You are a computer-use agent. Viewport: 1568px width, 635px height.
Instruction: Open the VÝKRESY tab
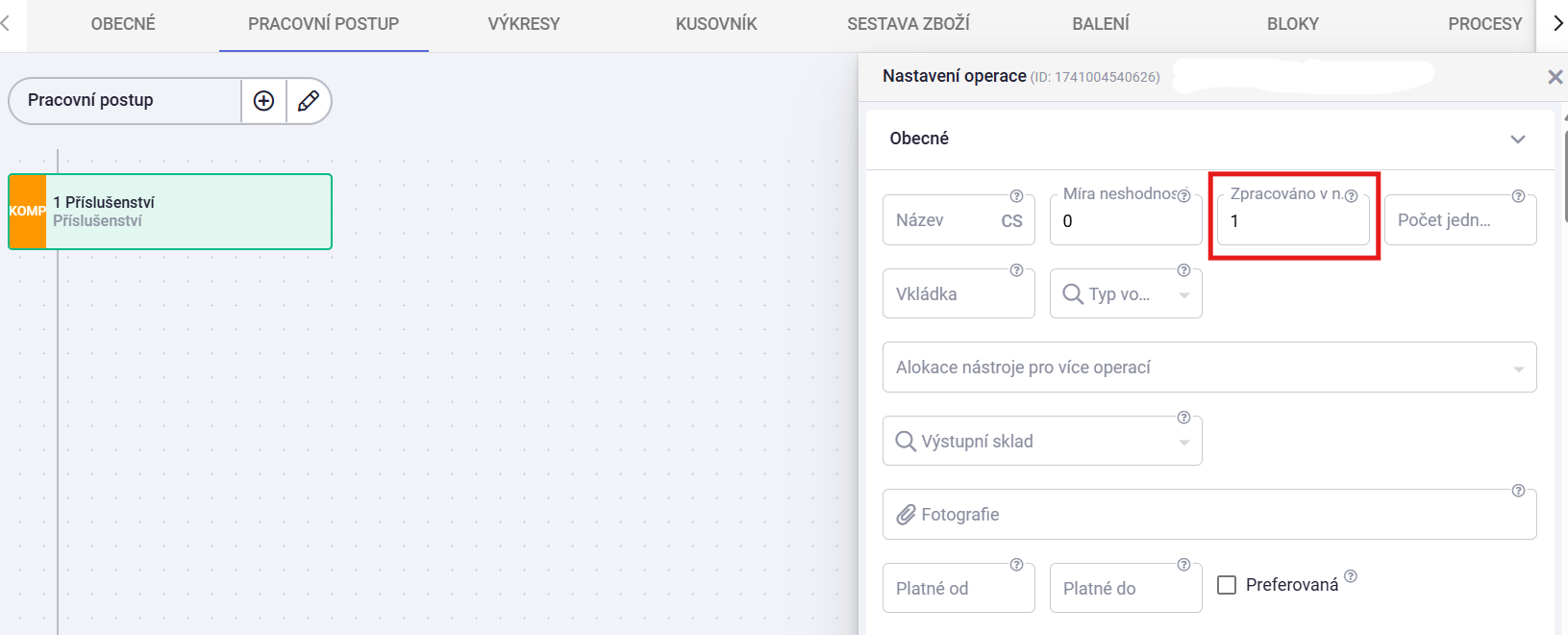coord(524,24)
